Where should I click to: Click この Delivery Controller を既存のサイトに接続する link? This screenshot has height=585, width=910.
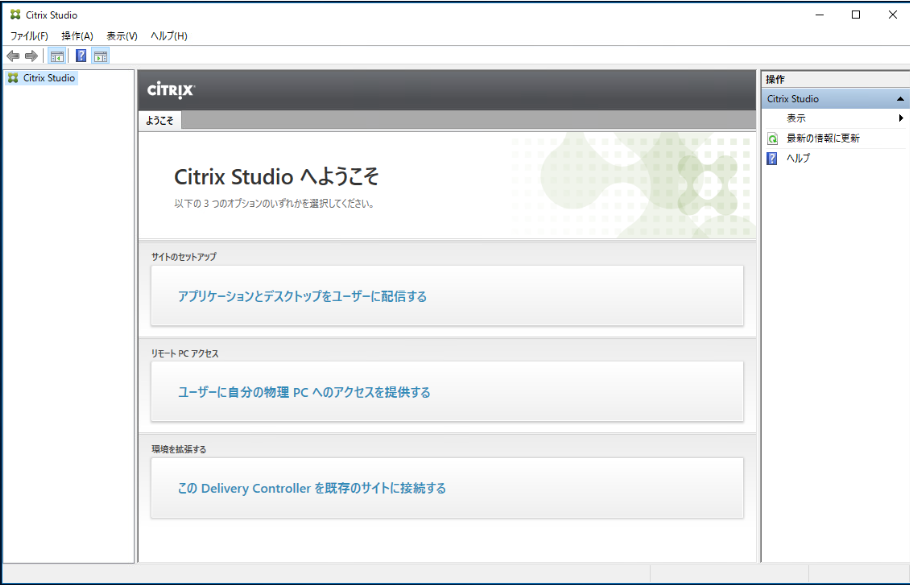(312, 488)
